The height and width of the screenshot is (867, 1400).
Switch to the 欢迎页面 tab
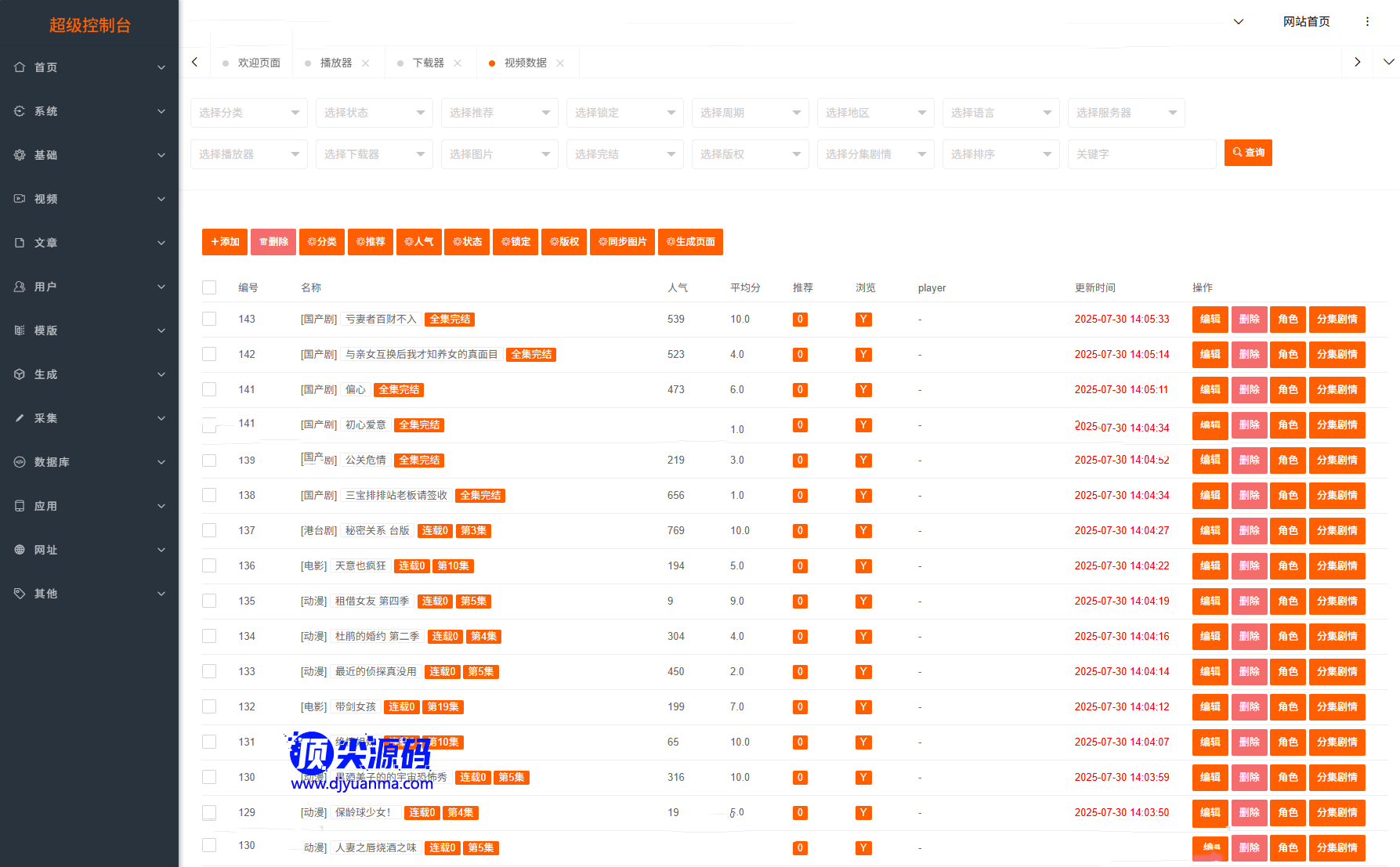click(x=259, y=63)
